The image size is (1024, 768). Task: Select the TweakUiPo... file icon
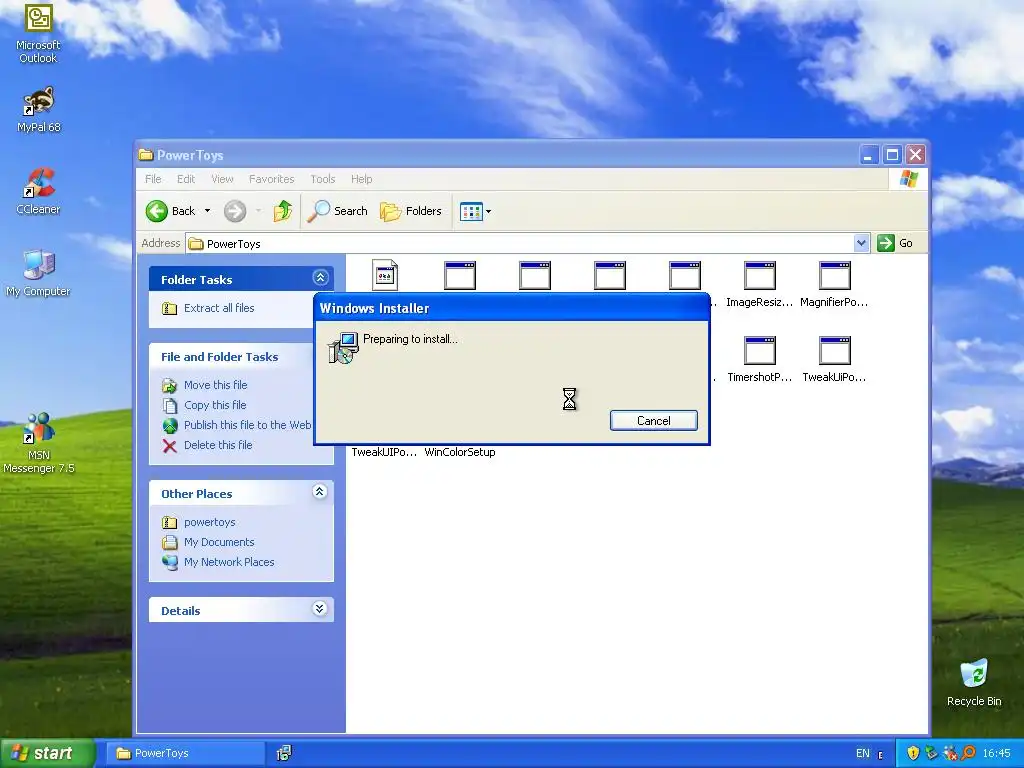[835, 351]
